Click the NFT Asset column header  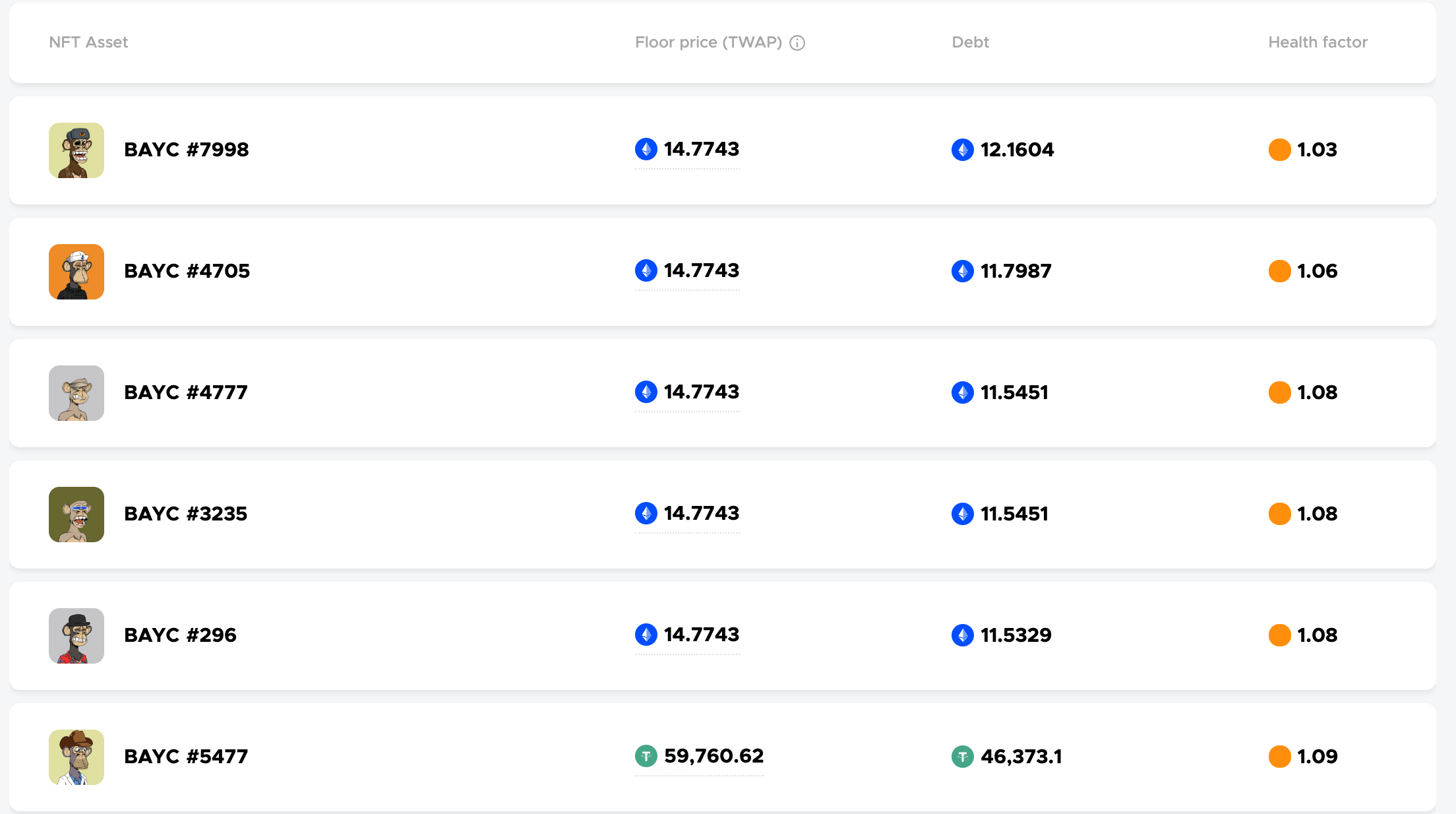pyautogui.click(x=88, y=42)
